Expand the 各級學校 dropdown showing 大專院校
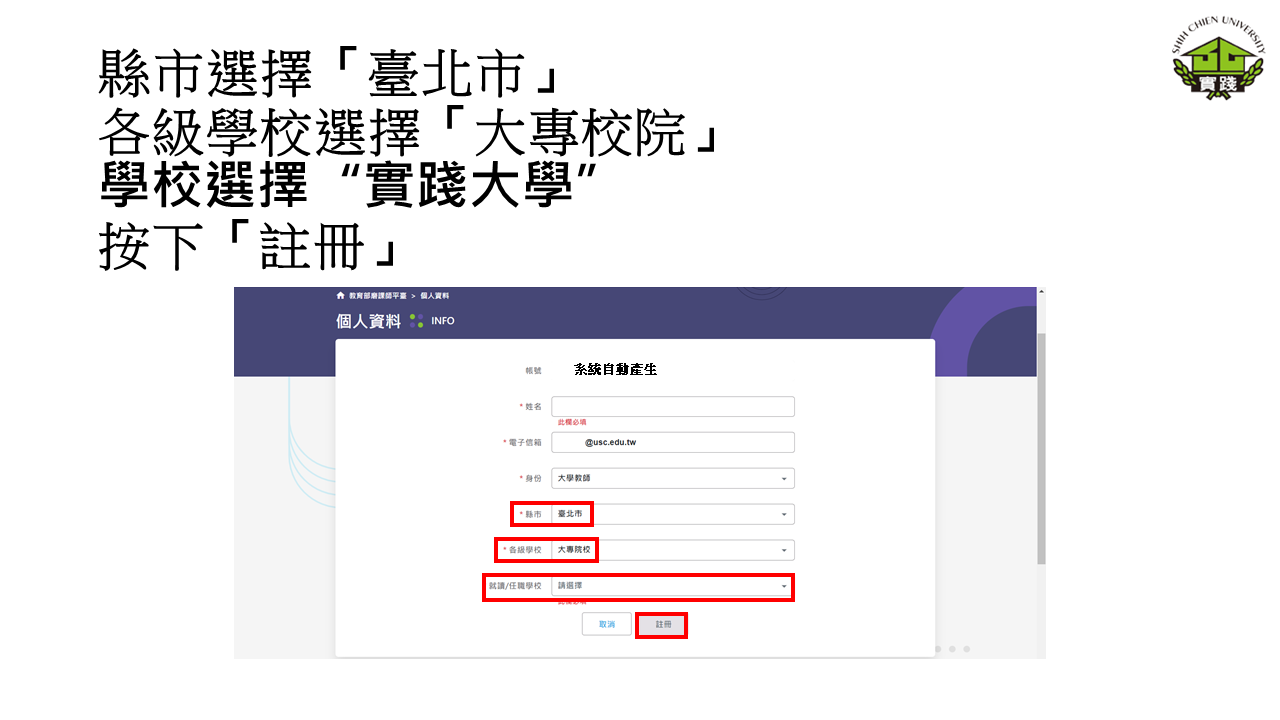This screenshot has width=1280, height=720. point(673,550)
